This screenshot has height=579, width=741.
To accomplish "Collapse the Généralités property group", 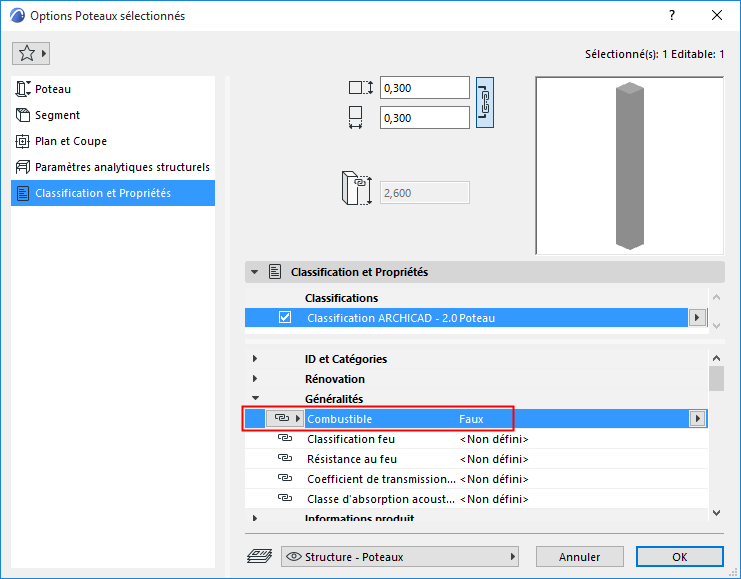I will click(255, 399).
